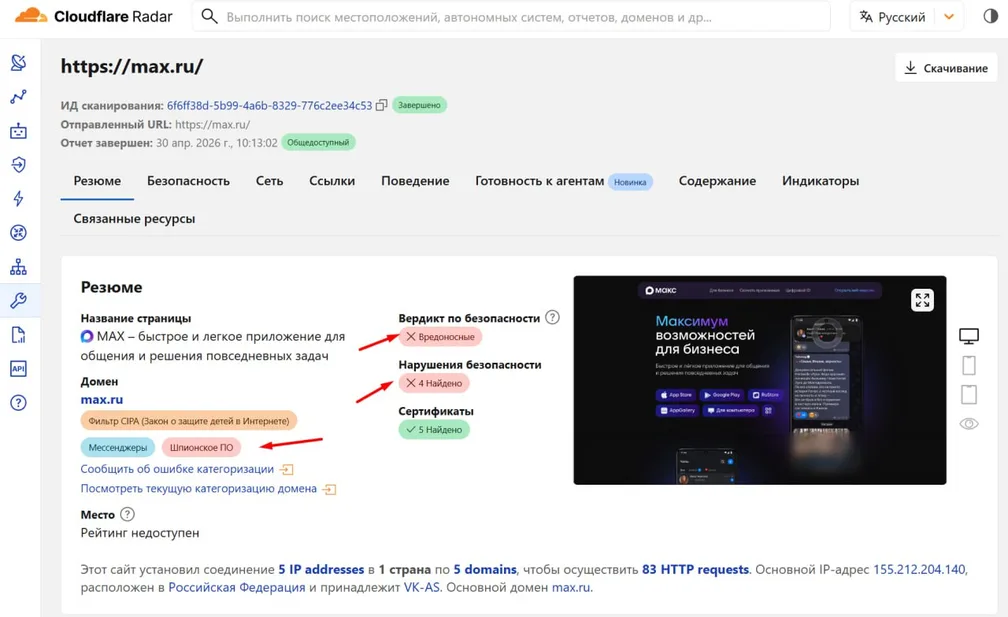Viewport: 1008px width, 617px height.
Task: Open the 83 HTTP requests link
Action: point(695,569)
